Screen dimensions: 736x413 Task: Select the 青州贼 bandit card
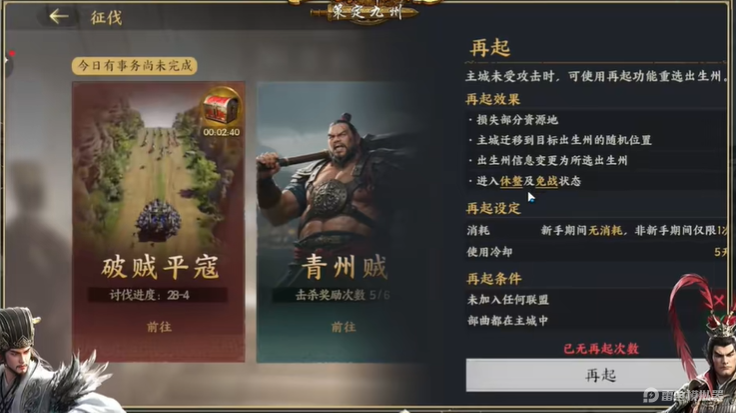coord(340,222)
